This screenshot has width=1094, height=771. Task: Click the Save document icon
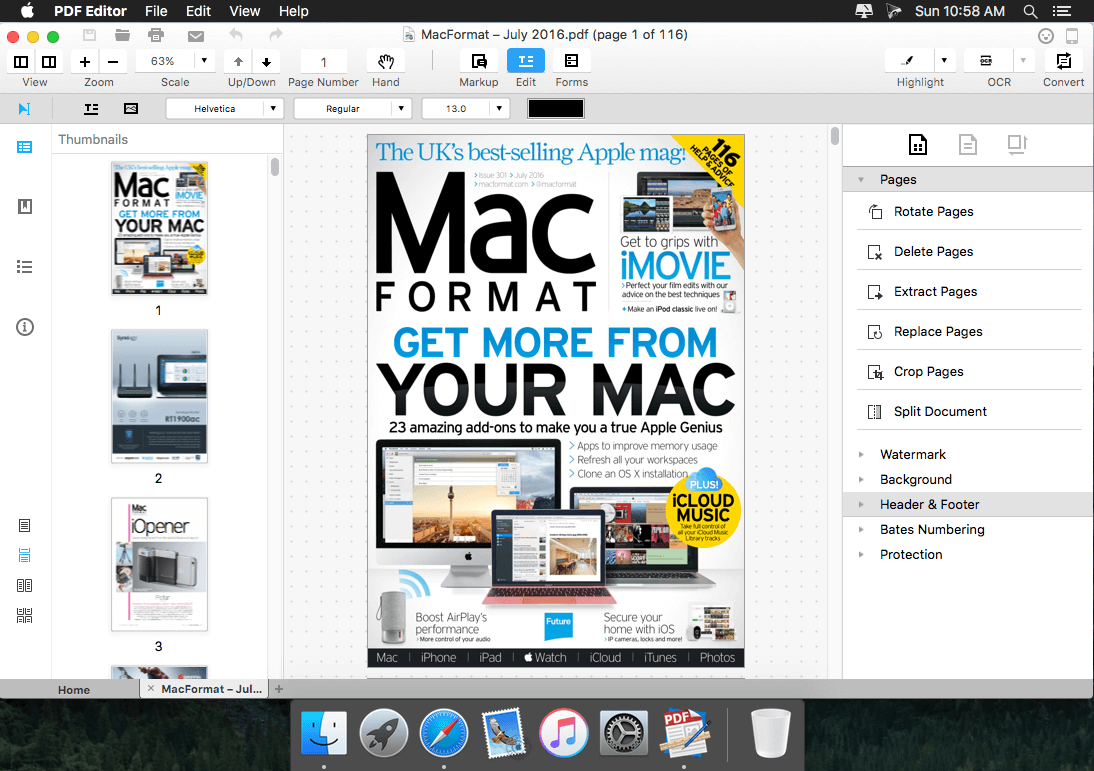click(x=89, y=35)
